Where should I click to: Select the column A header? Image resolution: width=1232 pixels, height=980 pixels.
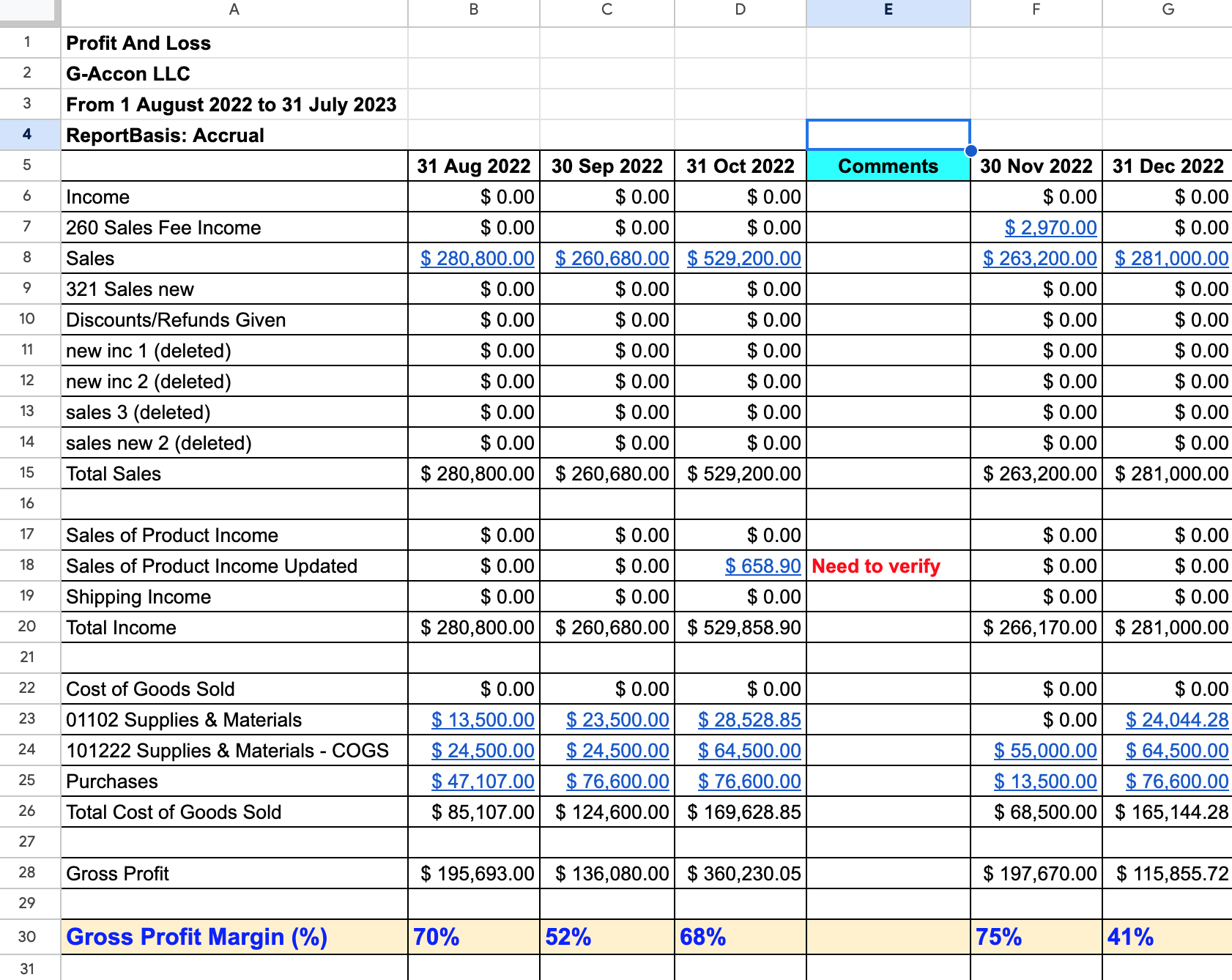234,10
